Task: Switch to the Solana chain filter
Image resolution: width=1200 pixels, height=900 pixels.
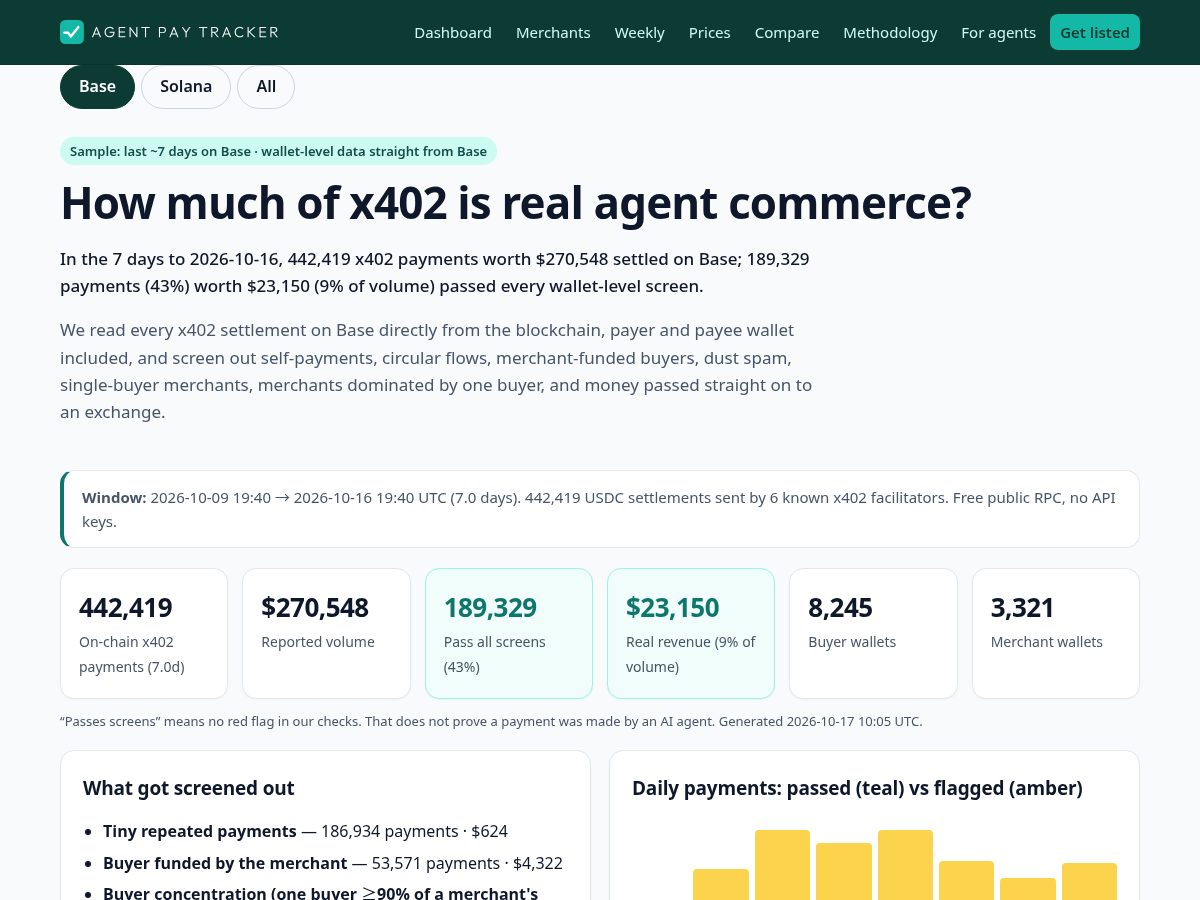Action: click(x=186, y=87)
